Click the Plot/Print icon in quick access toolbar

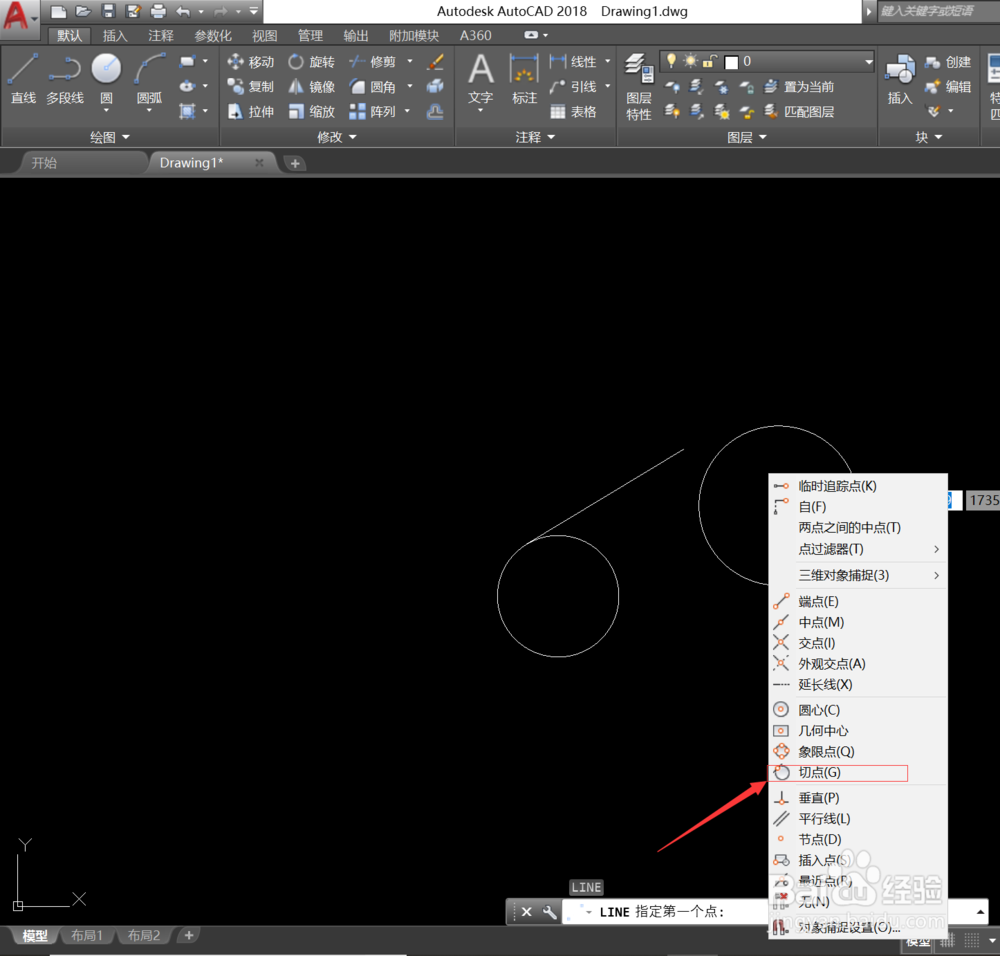pos(158,11)
